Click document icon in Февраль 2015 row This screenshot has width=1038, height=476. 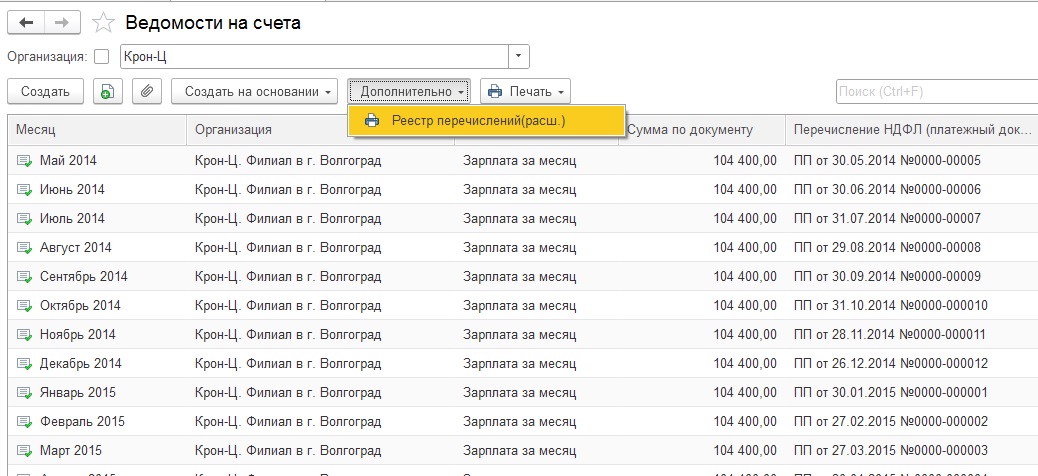click(24, 422)
